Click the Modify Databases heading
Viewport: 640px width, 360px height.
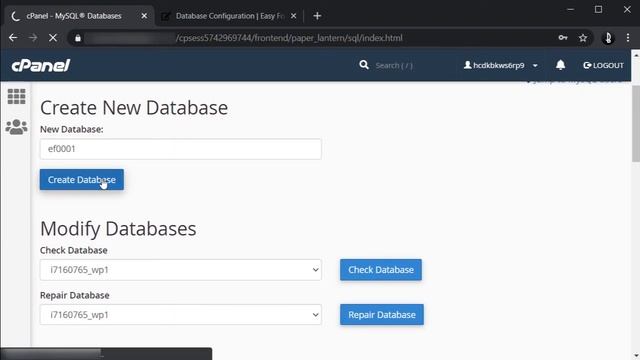118,229
